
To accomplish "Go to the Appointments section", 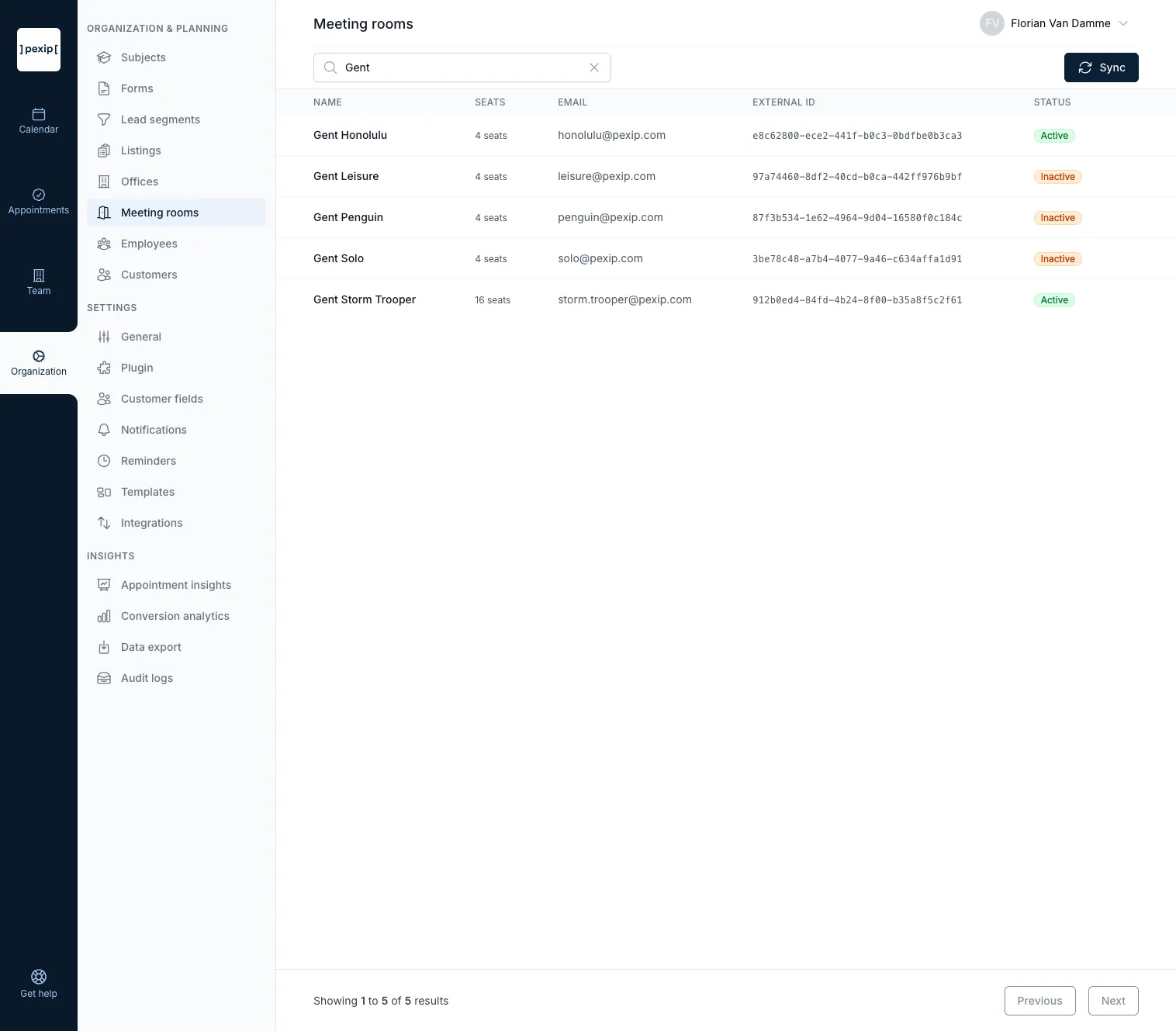I will [x=39, y=202].
